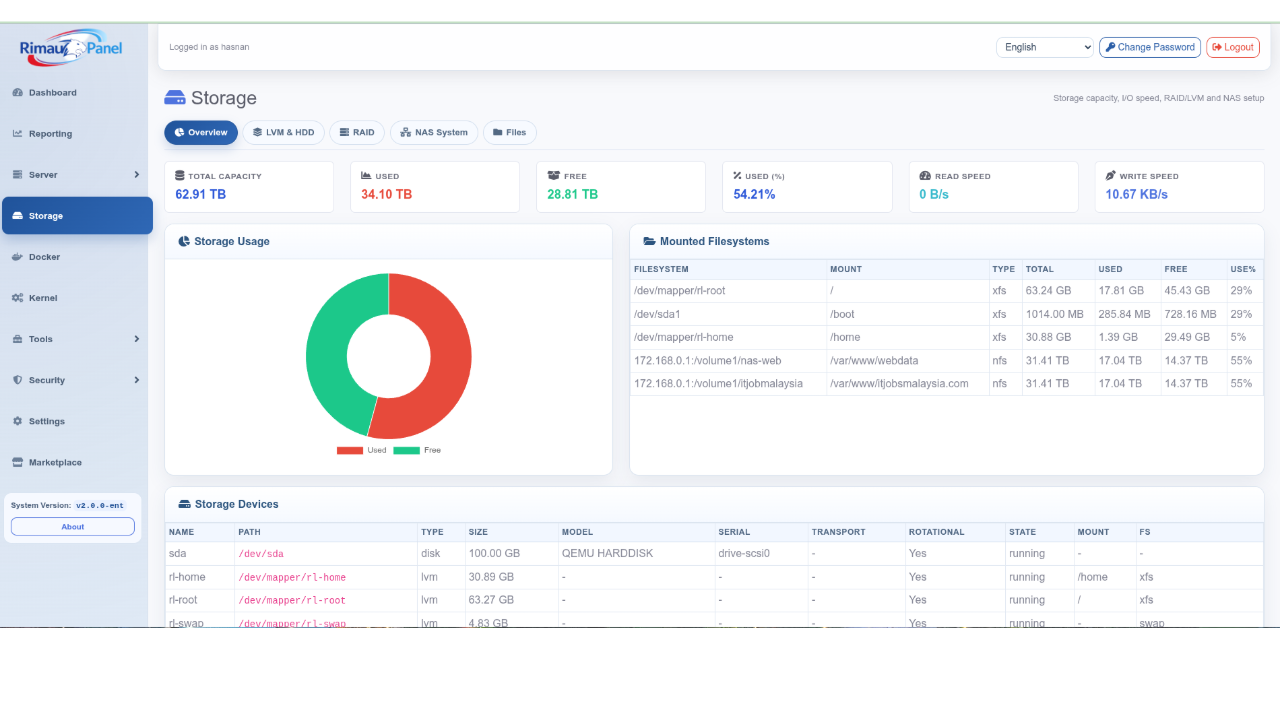Click the red Used legend swatch
Screen dimensions: 1280x720
tap(350, 451)
